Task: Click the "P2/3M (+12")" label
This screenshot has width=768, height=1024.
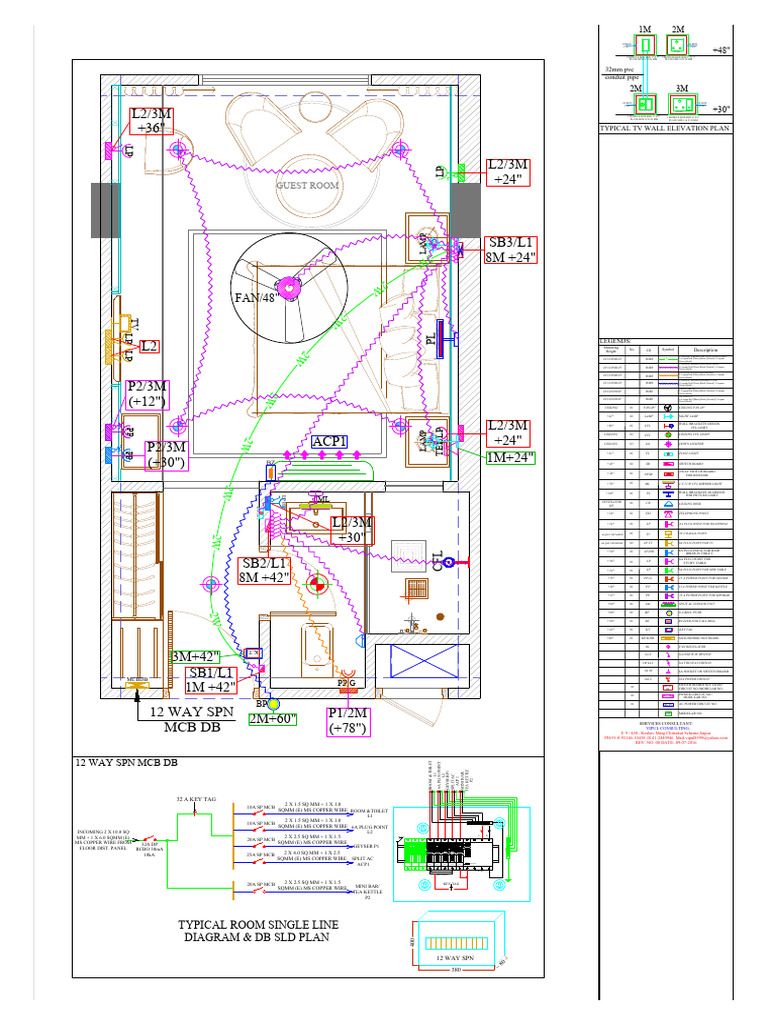Action: [x=147, y=394]
